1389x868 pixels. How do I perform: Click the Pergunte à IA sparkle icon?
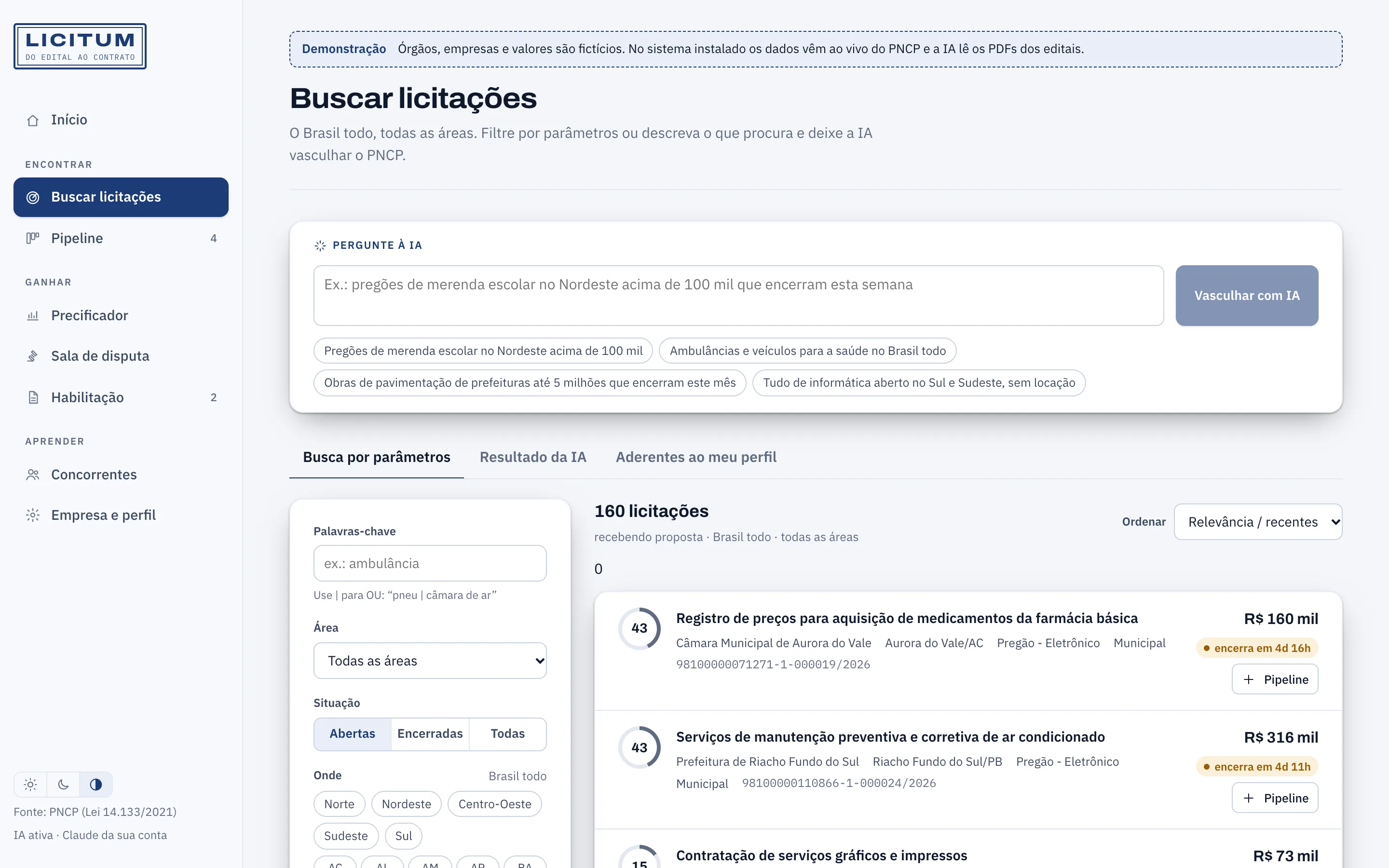(x=320, y=246)
